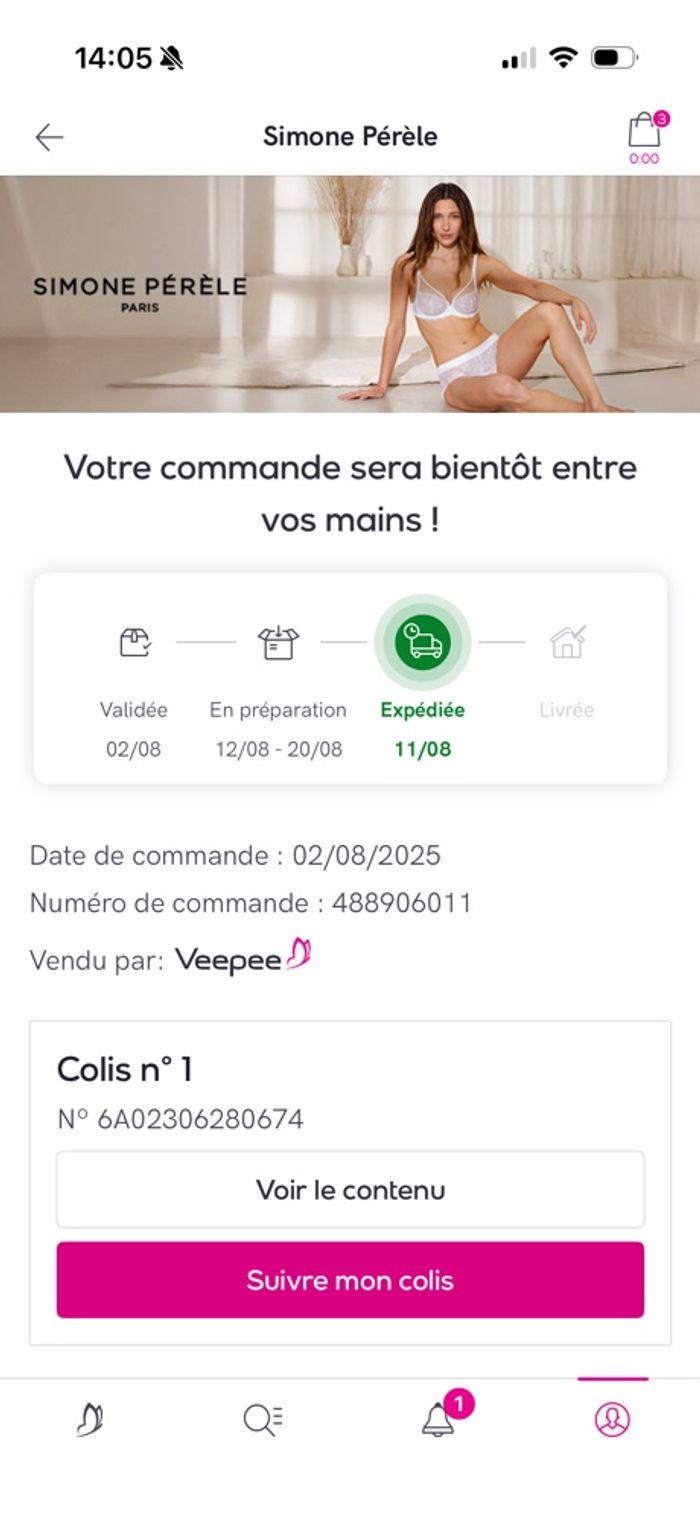The width and height of the screenshot is (700, 1522).
Task: Tap the Veepee butterfly logo
Action: 243,959
